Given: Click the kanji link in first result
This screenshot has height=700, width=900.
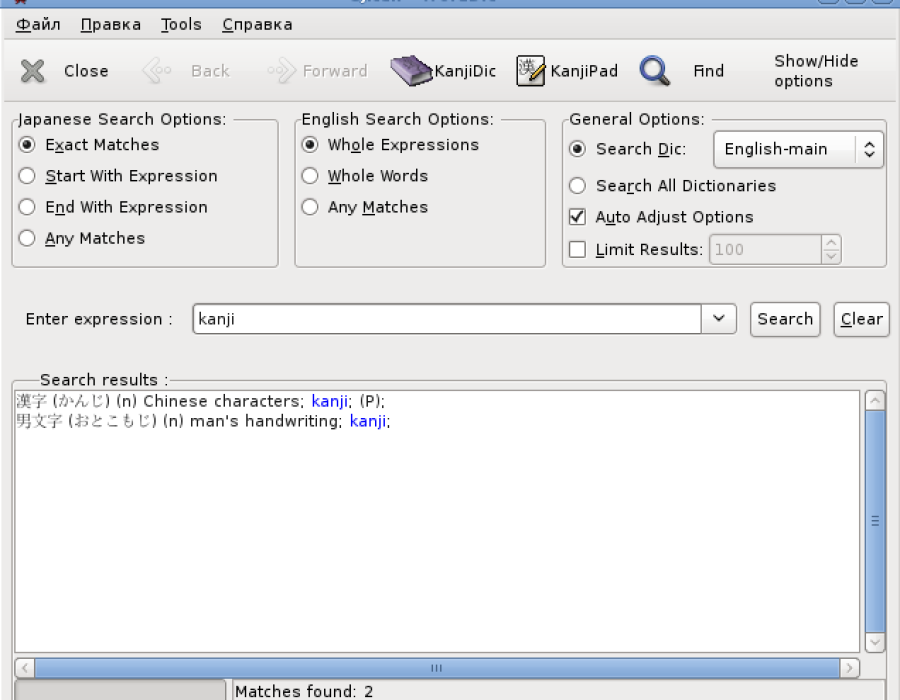Looking at the screenshot, I should (x=329, y=401).
